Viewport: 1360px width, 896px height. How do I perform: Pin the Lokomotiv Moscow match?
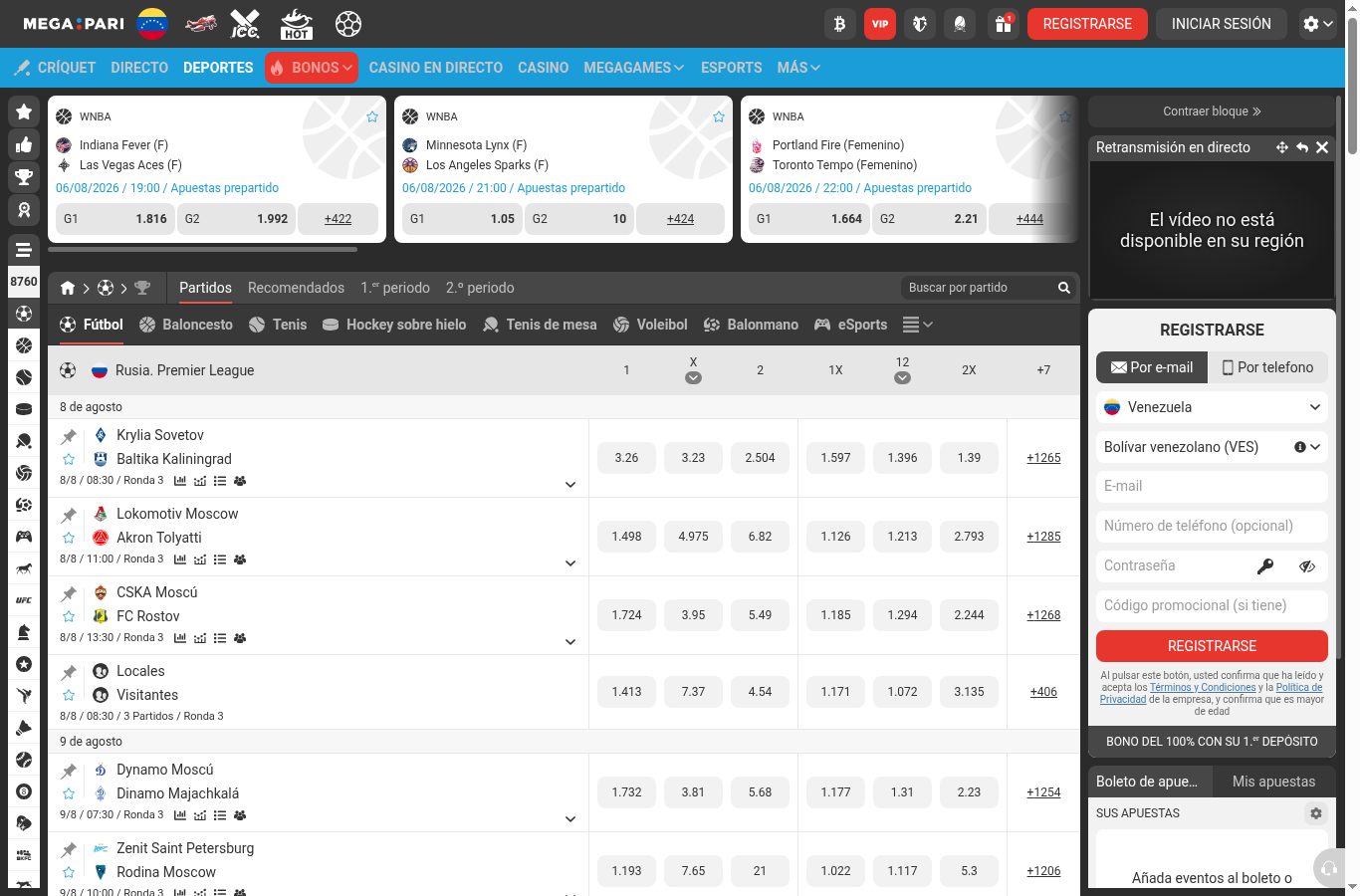coord(69,515)
